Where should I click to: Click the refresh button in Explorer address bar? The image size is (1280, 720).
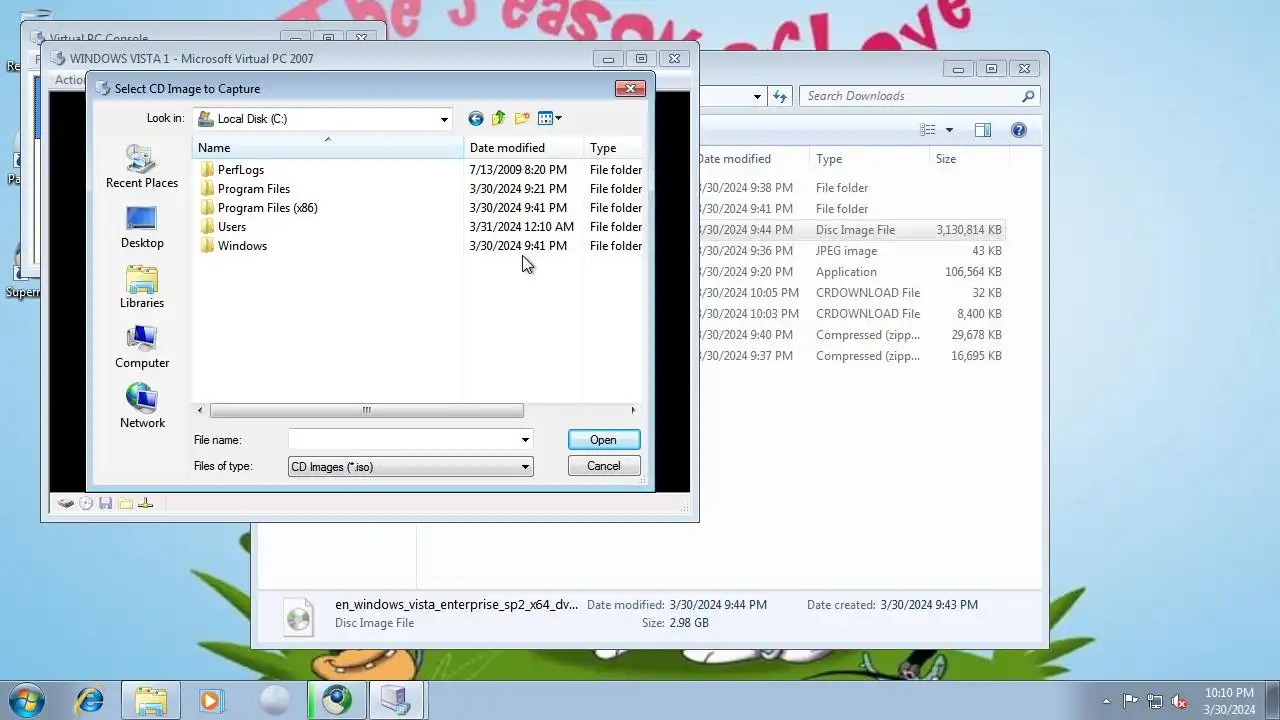click(x=781, y=96)
